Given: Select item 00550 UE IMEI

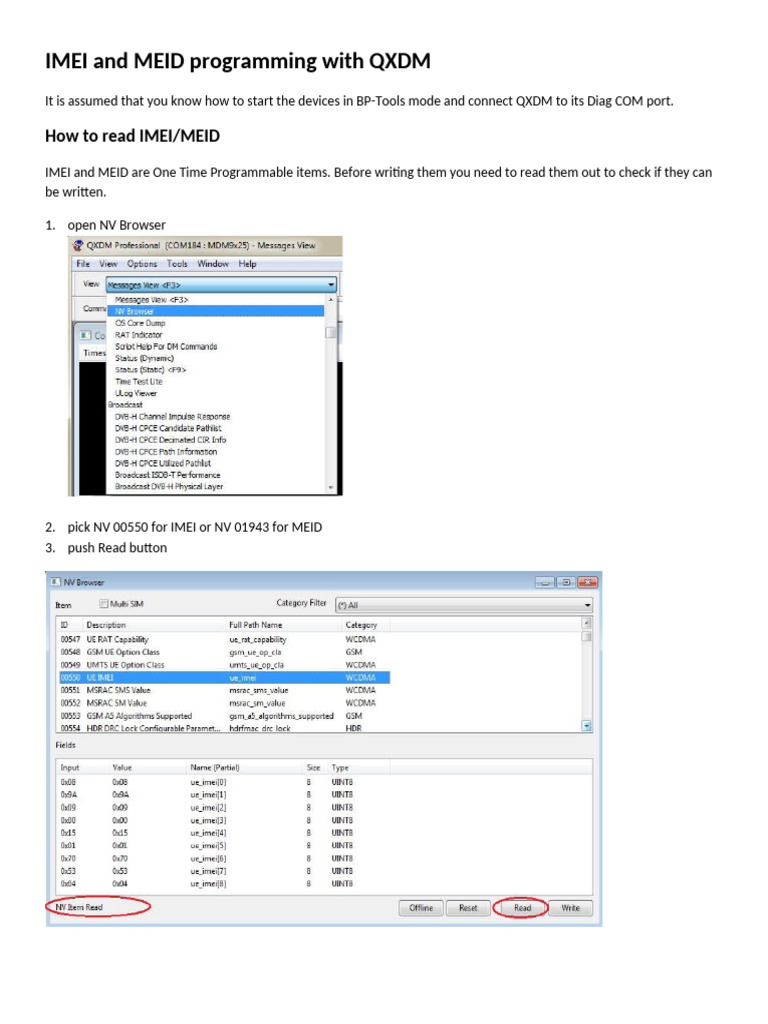Looking at the screenshot, I should (224, 677).
